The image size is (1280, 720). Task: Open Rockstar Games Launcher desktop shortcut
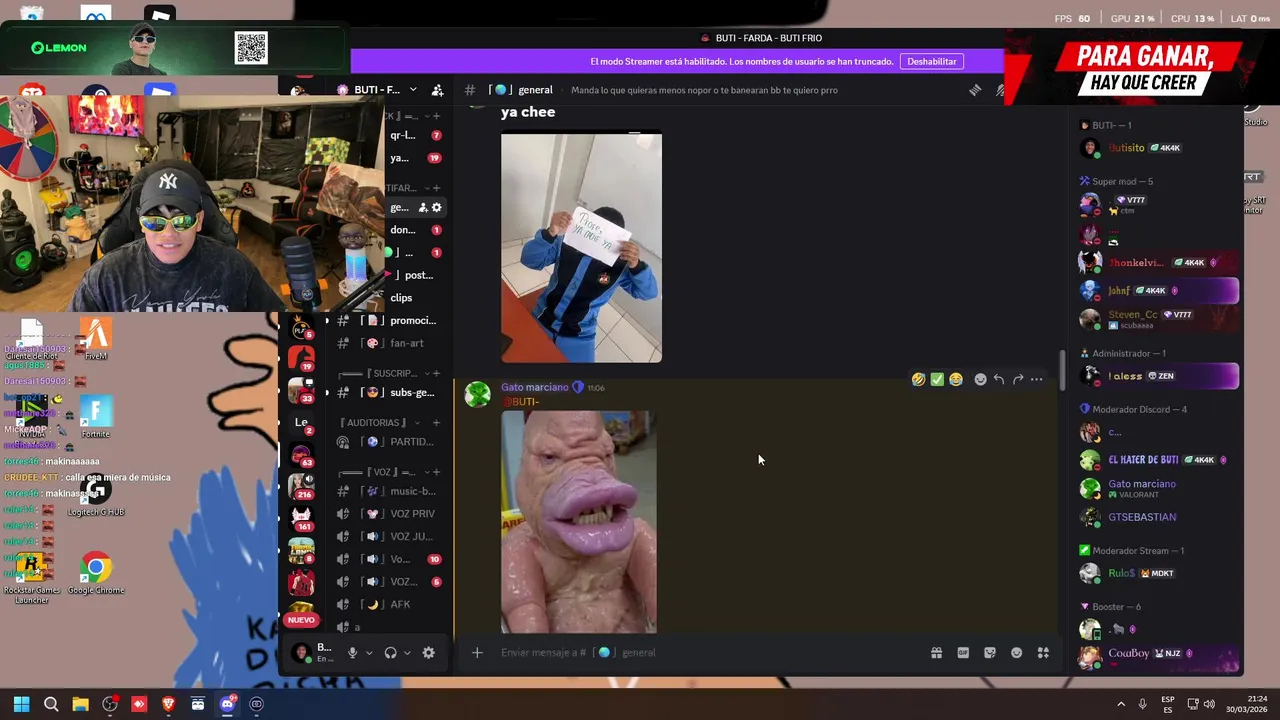pyautogui.click(x=32, y=578)
